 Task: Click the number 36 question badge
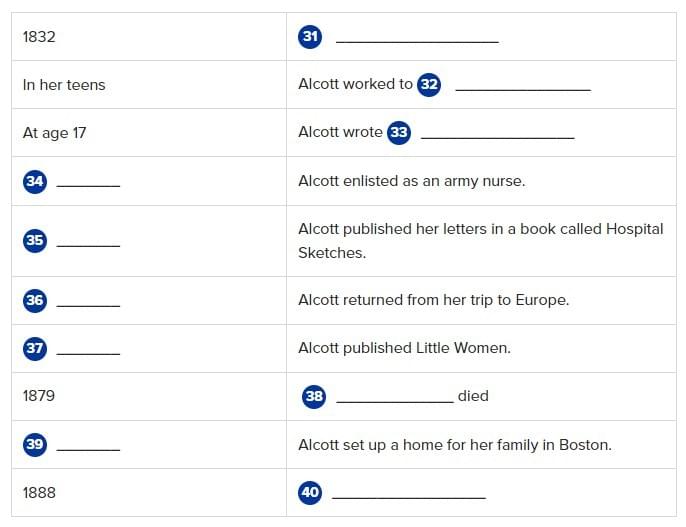35,300
